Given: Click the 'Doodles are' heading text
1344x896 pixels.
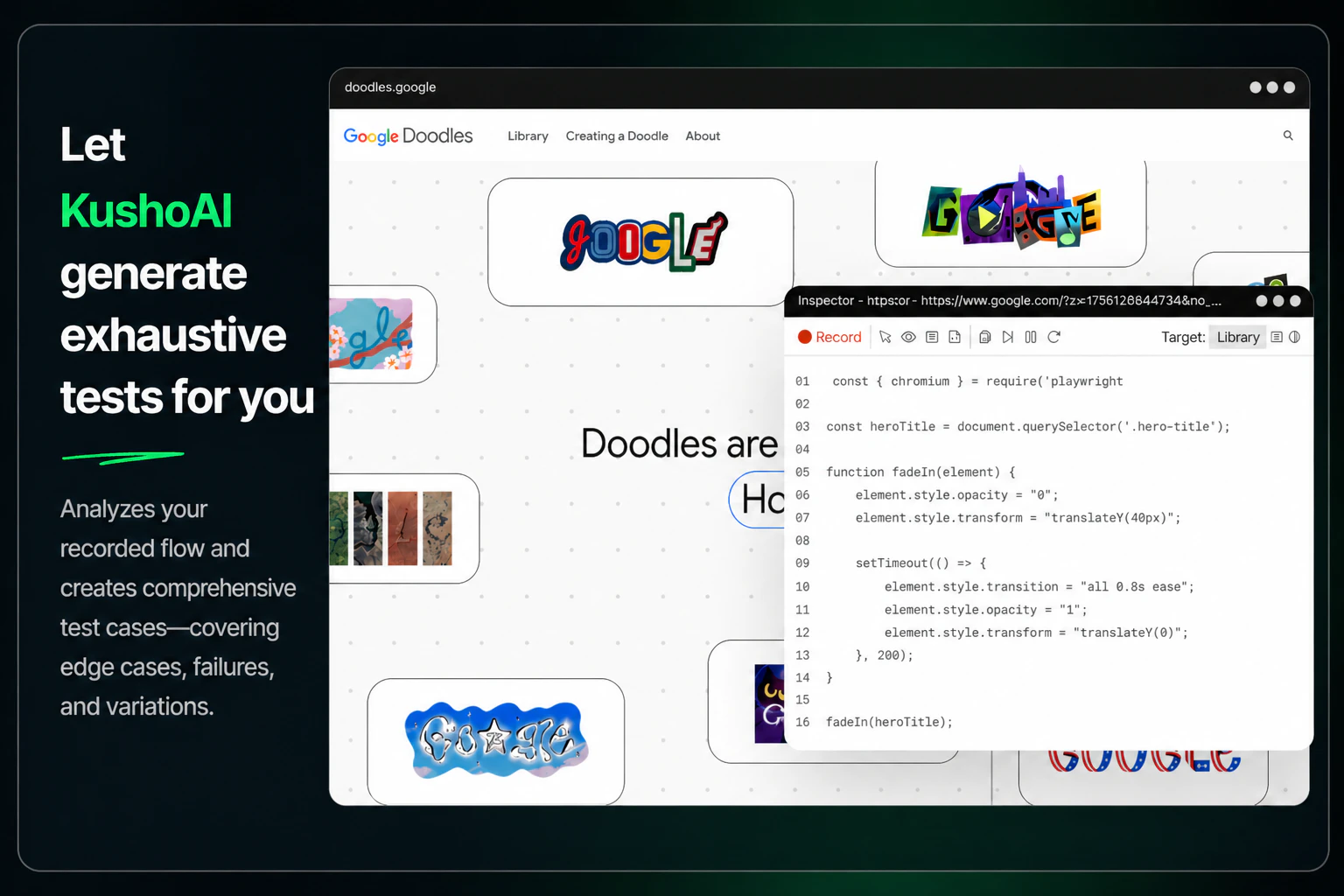Looking at the screenshot, I should (679, 444).
